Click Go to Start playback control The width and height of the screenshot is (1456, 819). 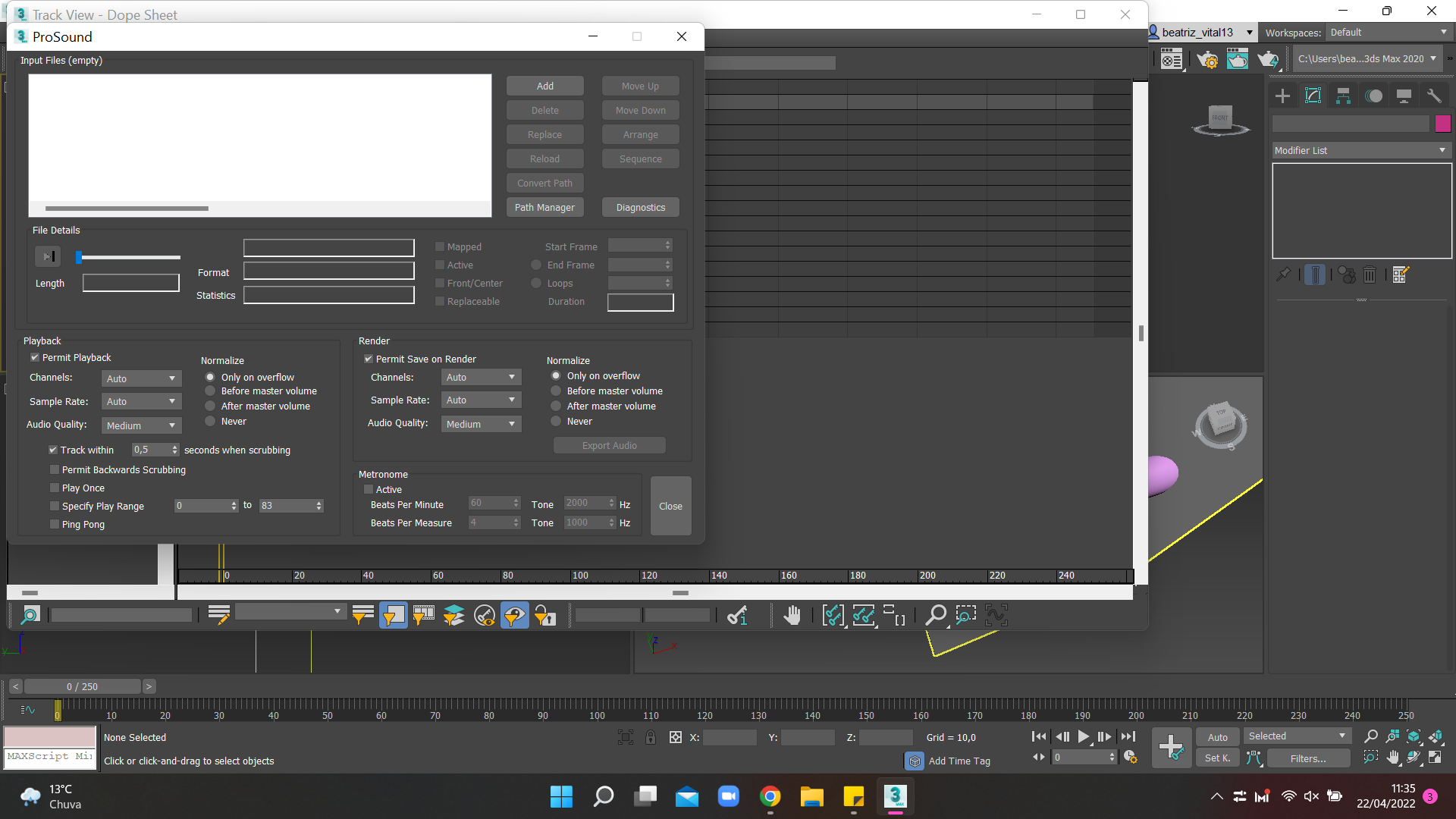pos(1039,736)
